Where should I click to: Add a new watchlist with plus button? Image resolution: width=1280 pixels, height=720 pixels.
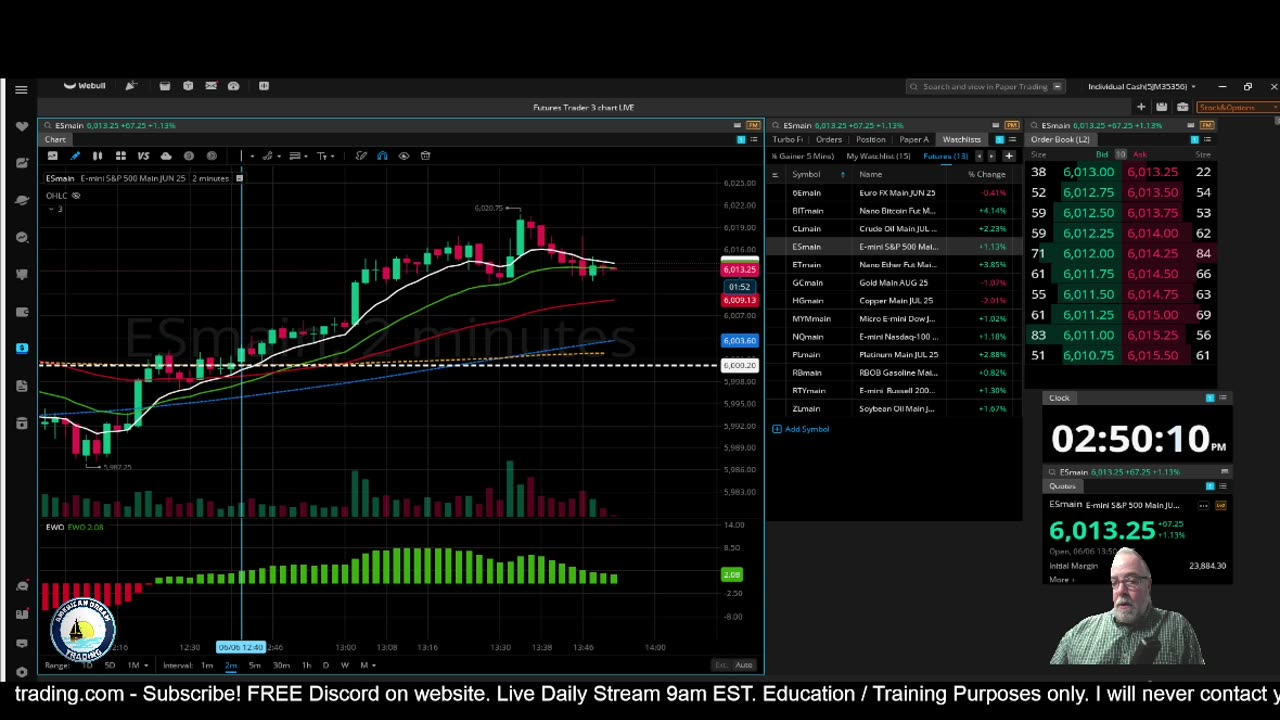[x=1009, y=157]
